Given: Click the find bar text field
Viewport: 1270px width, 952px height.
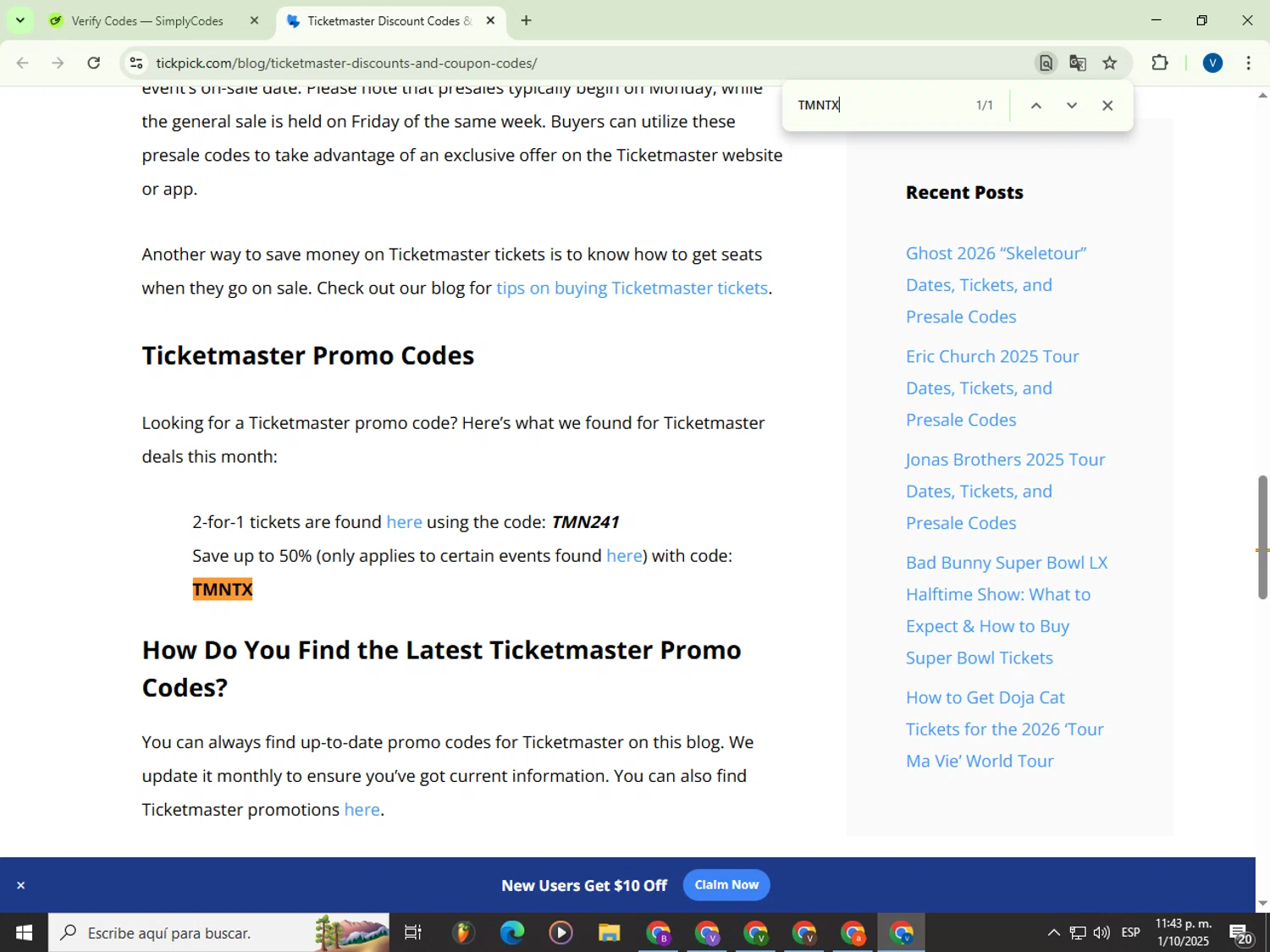Looking at the screenshot, I should click(881, 105).
